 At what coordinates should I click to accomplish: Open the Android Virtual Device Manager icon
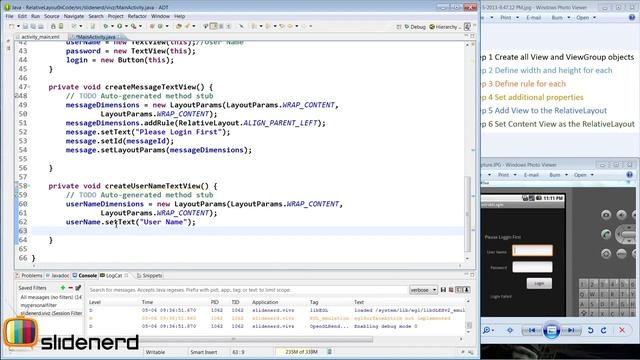61,26
